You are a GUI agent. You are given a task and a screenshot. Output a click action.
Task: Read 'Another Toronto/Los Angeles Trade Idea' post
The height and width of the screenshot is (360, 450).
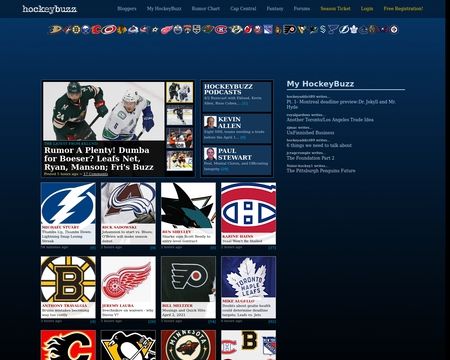tap(330, 120)
